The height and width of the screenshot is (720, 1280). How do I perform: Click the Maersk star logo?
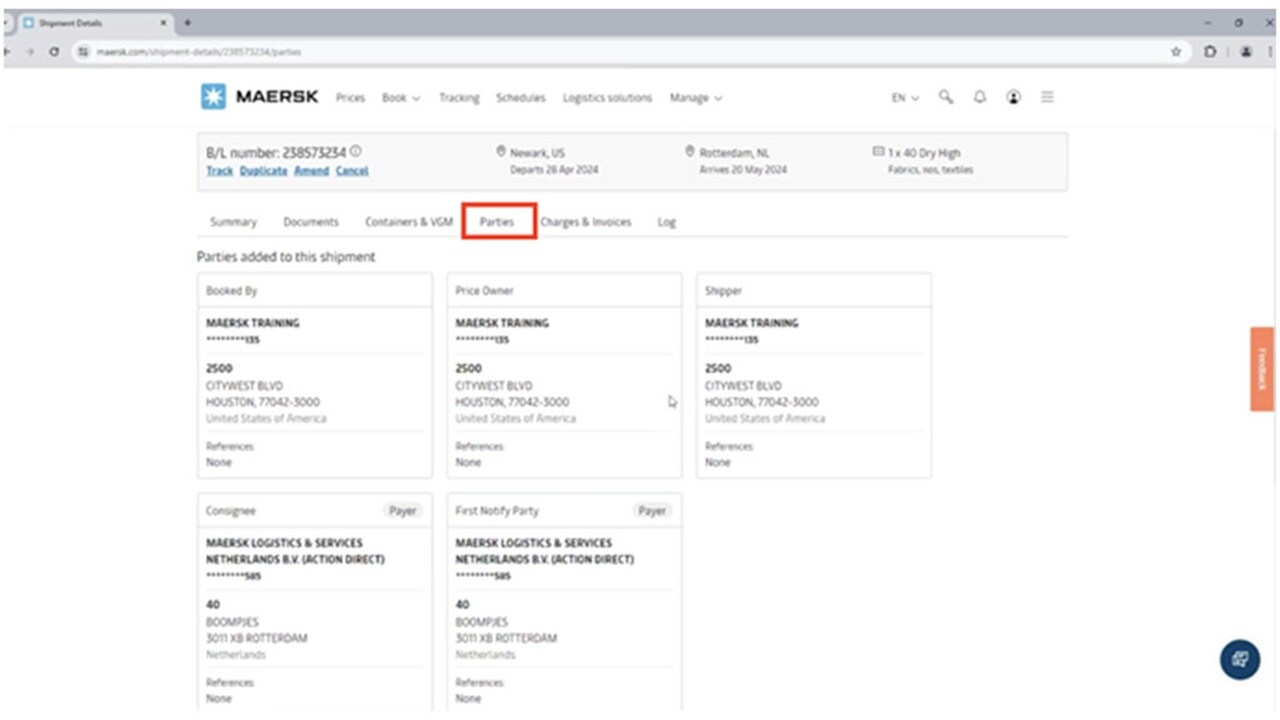(x=213, y=97)
